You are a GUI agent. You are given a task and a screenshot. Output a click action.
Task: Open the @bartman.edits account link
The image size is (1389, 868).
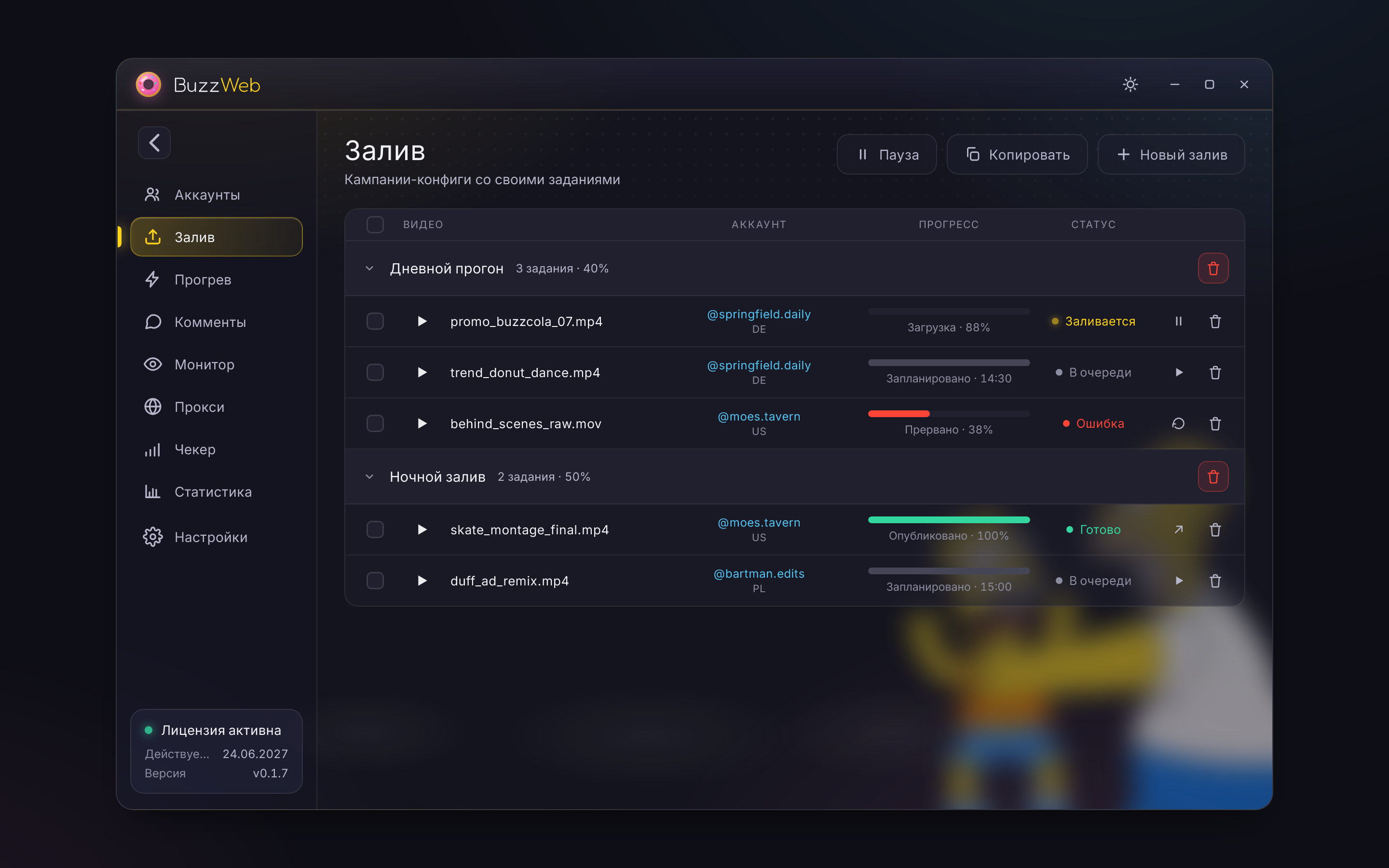coord(759,573)
